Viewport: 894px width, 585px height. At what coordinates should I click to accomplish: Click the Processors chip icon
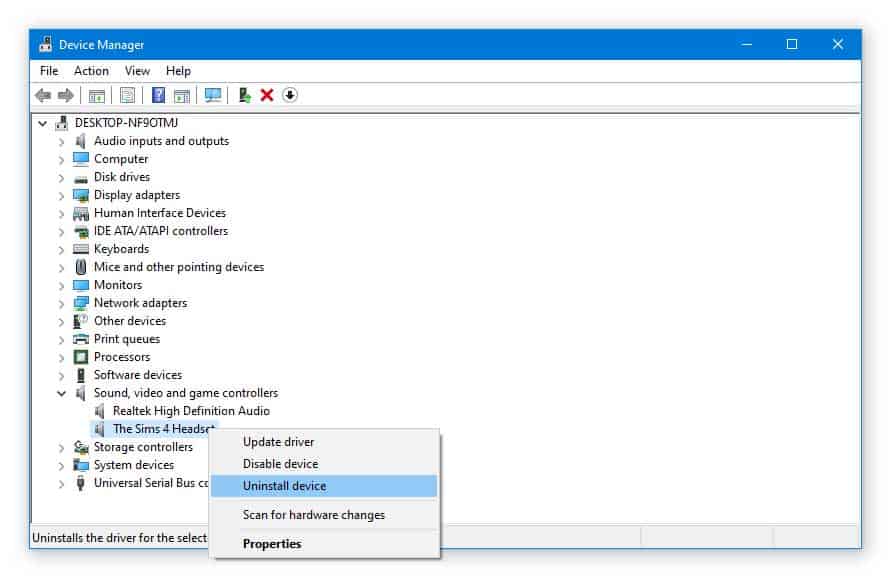click(x=81, y=357)
